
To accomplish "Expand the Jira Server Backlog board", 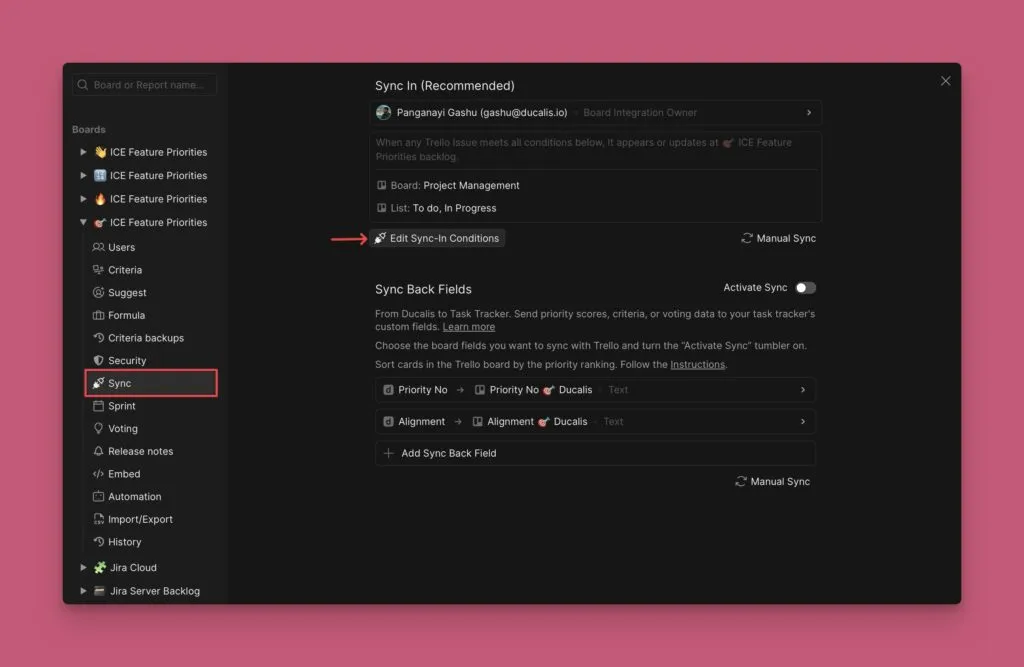I will coord(83,591).
